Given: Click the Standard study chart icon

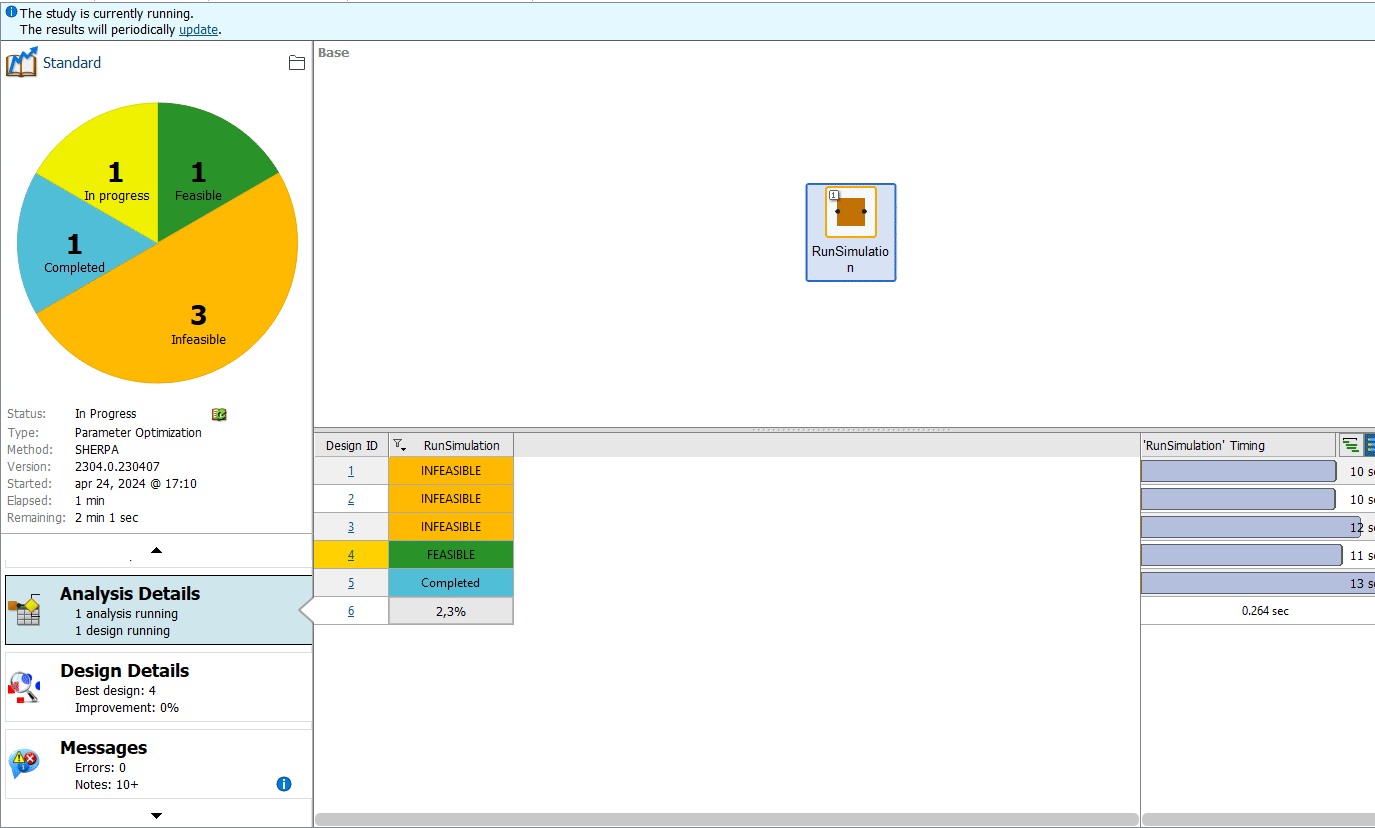Looking at the screenshot, I should 22,62.
